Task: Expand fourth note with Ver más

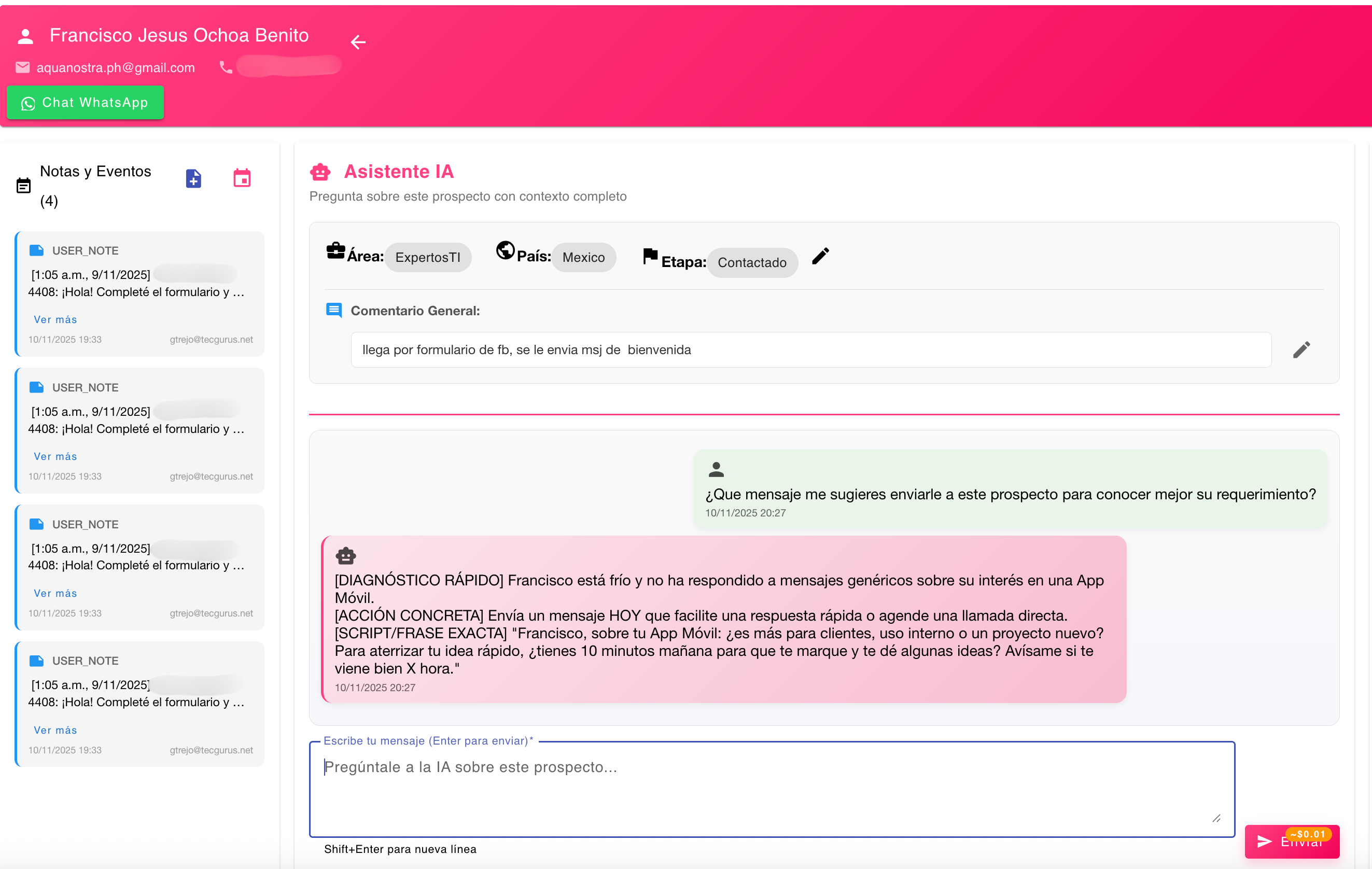Action: tap(55, 730)
